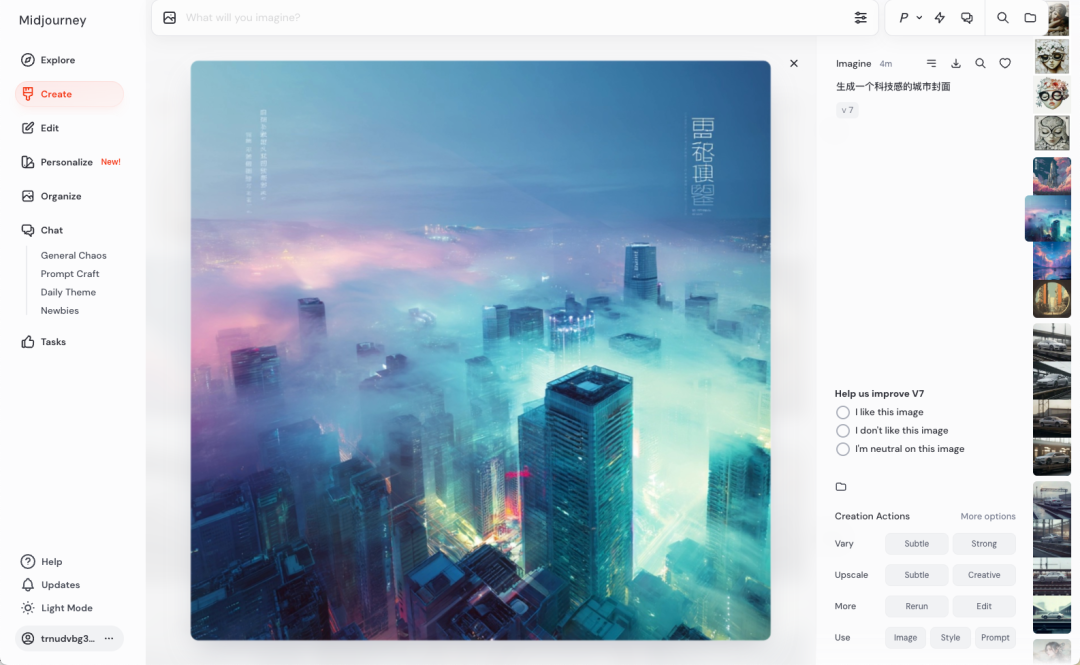The image size is (1080, 665).
Task: Click the Personalize icon in sidebar
Action: pyautogui.click(x=28, y=162)
